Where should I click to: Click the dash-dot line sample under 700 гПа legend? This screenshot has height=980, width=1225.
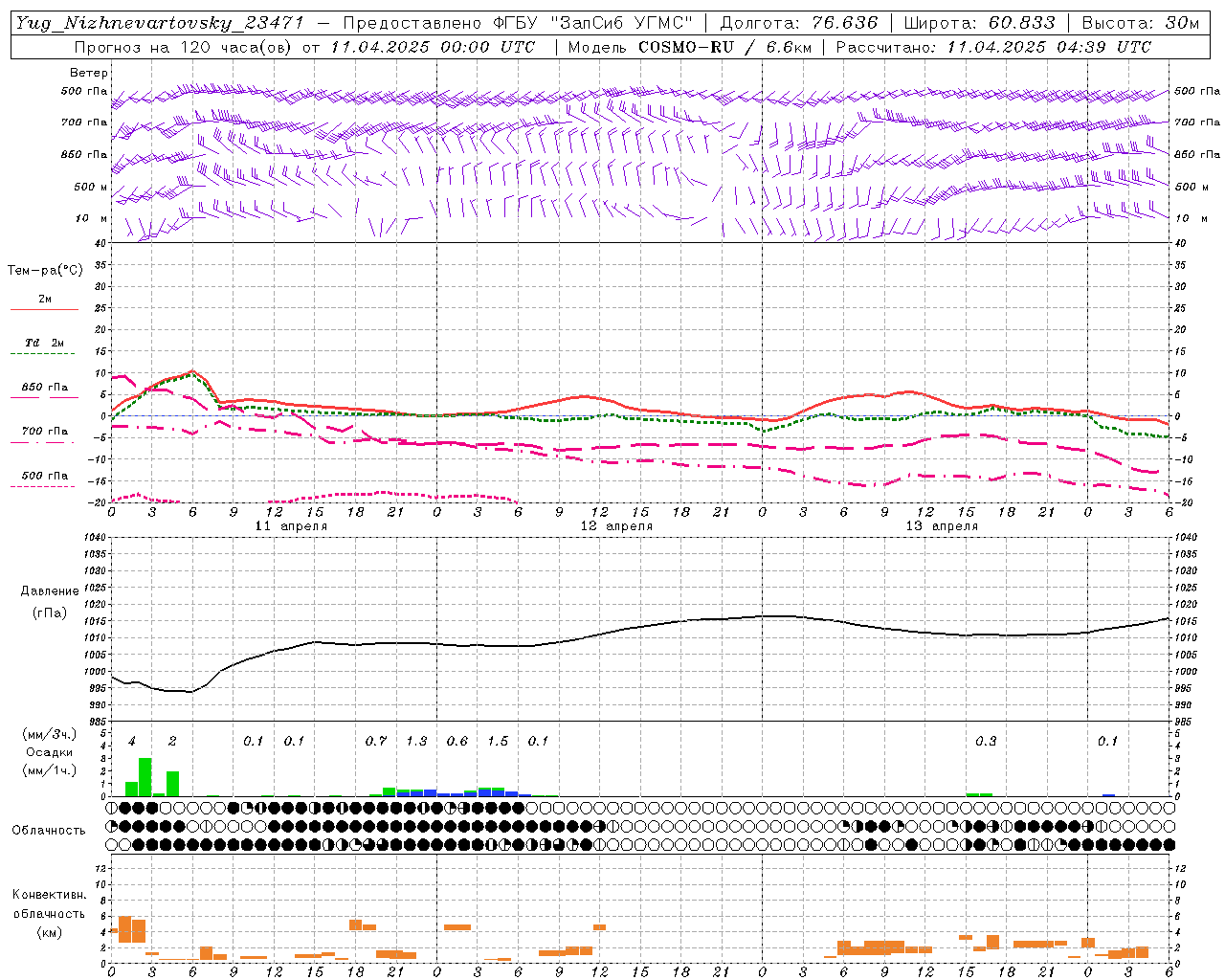pyautogui.click(x=44, y=442)
